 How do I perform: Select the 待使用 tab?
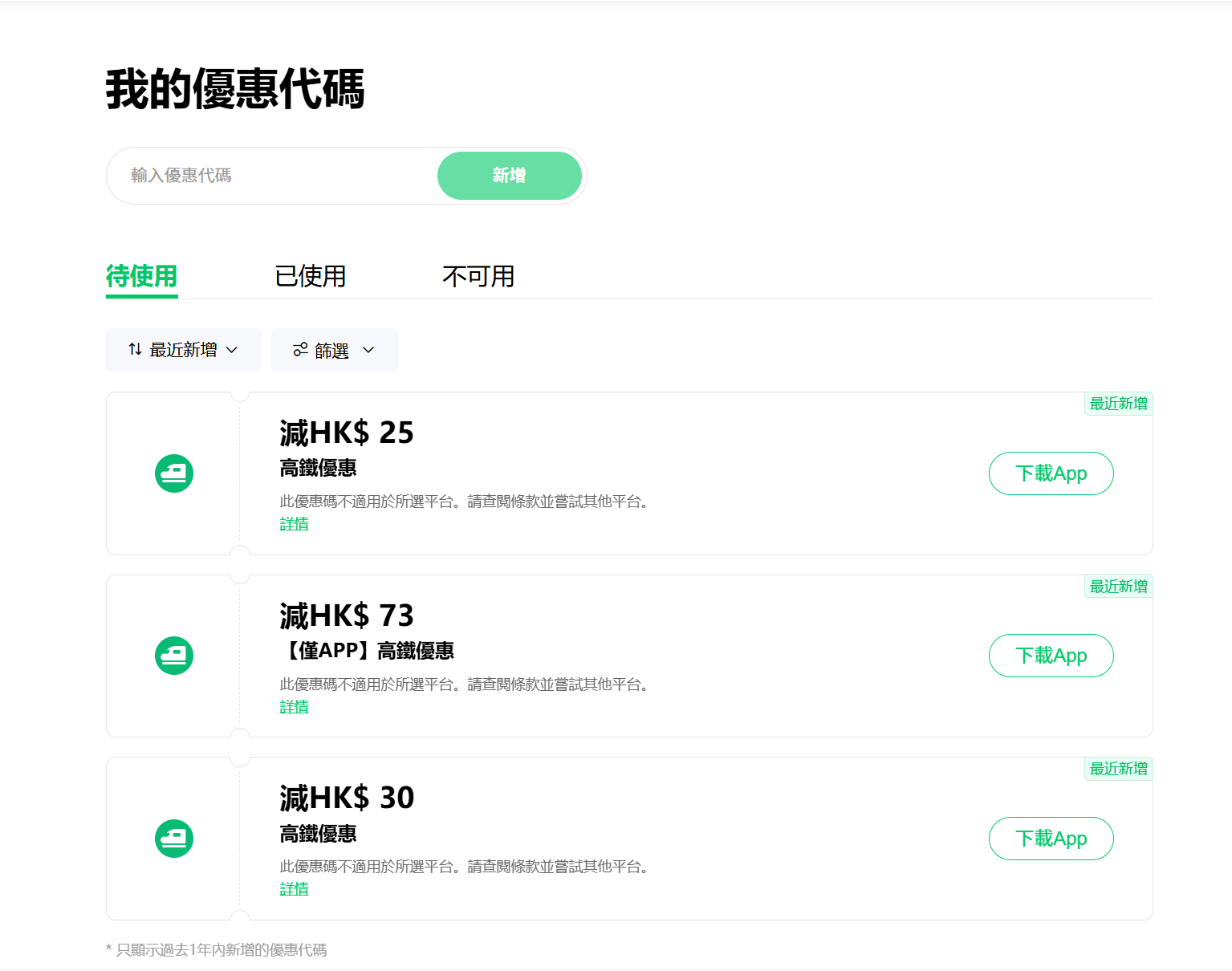[x=141, y=277]
